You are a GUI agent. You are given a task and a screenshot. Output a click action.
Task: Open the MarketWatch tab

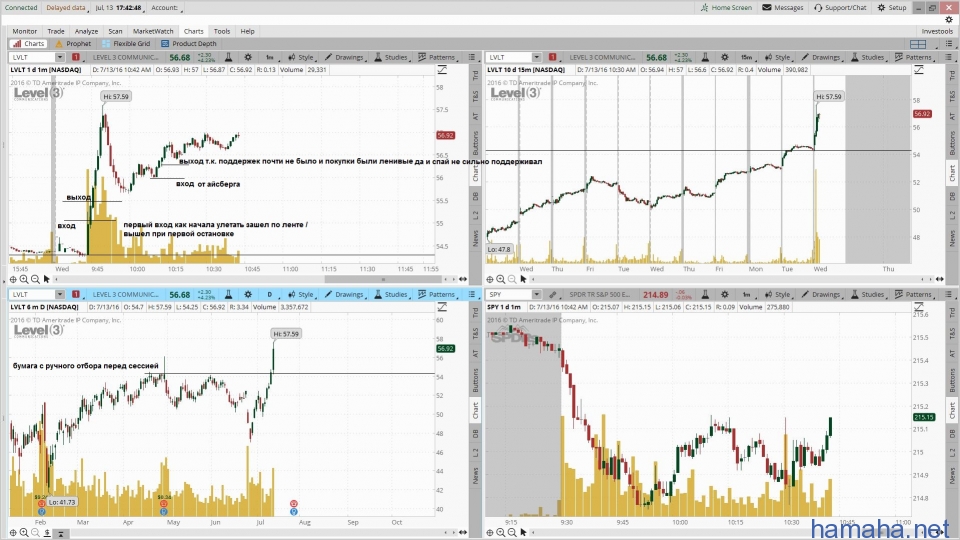(153, 31)
